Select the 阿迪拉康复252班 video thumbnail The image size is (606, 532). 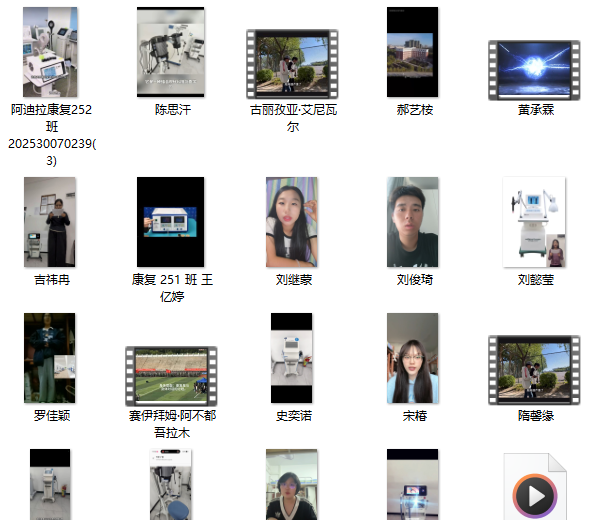50,52
